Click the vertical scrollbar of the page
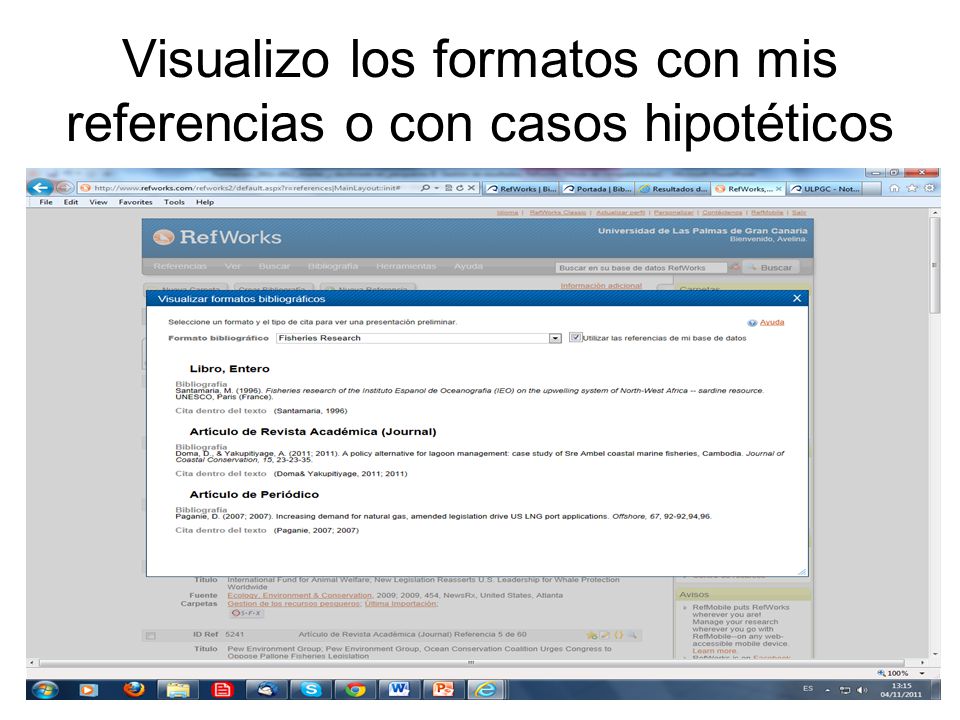The height and width of the screenshot is (720, 960). 934,266
